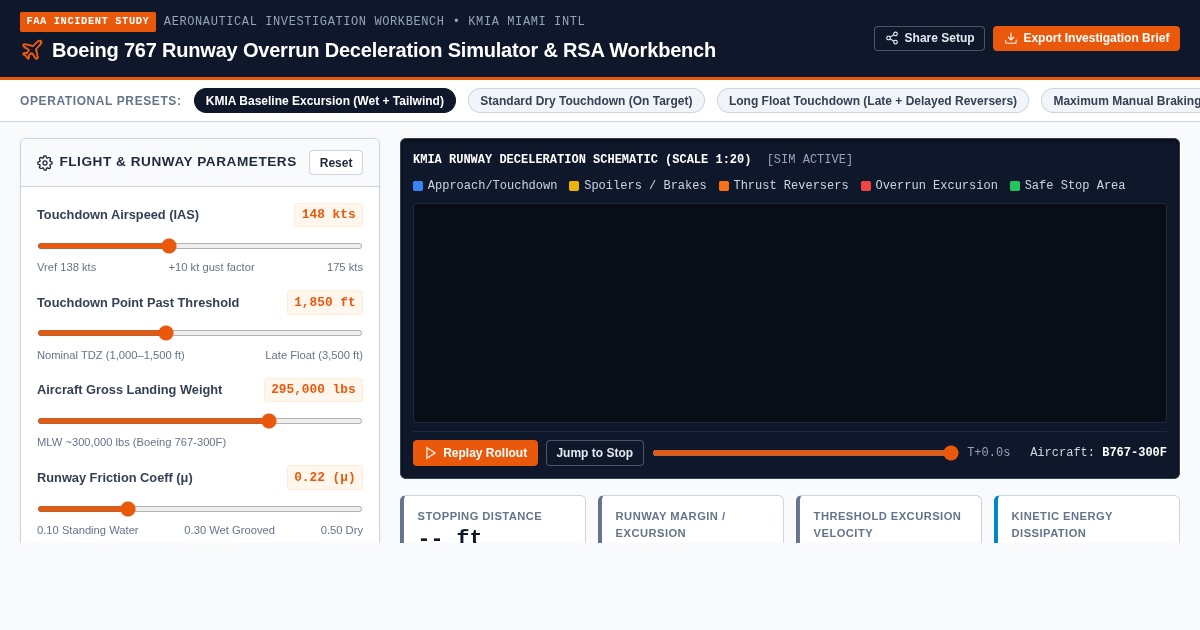Viewport: 1200px width, 630px height.
Task: Click the MLW ~300,000 lbs label
Action: coord(132,442)
